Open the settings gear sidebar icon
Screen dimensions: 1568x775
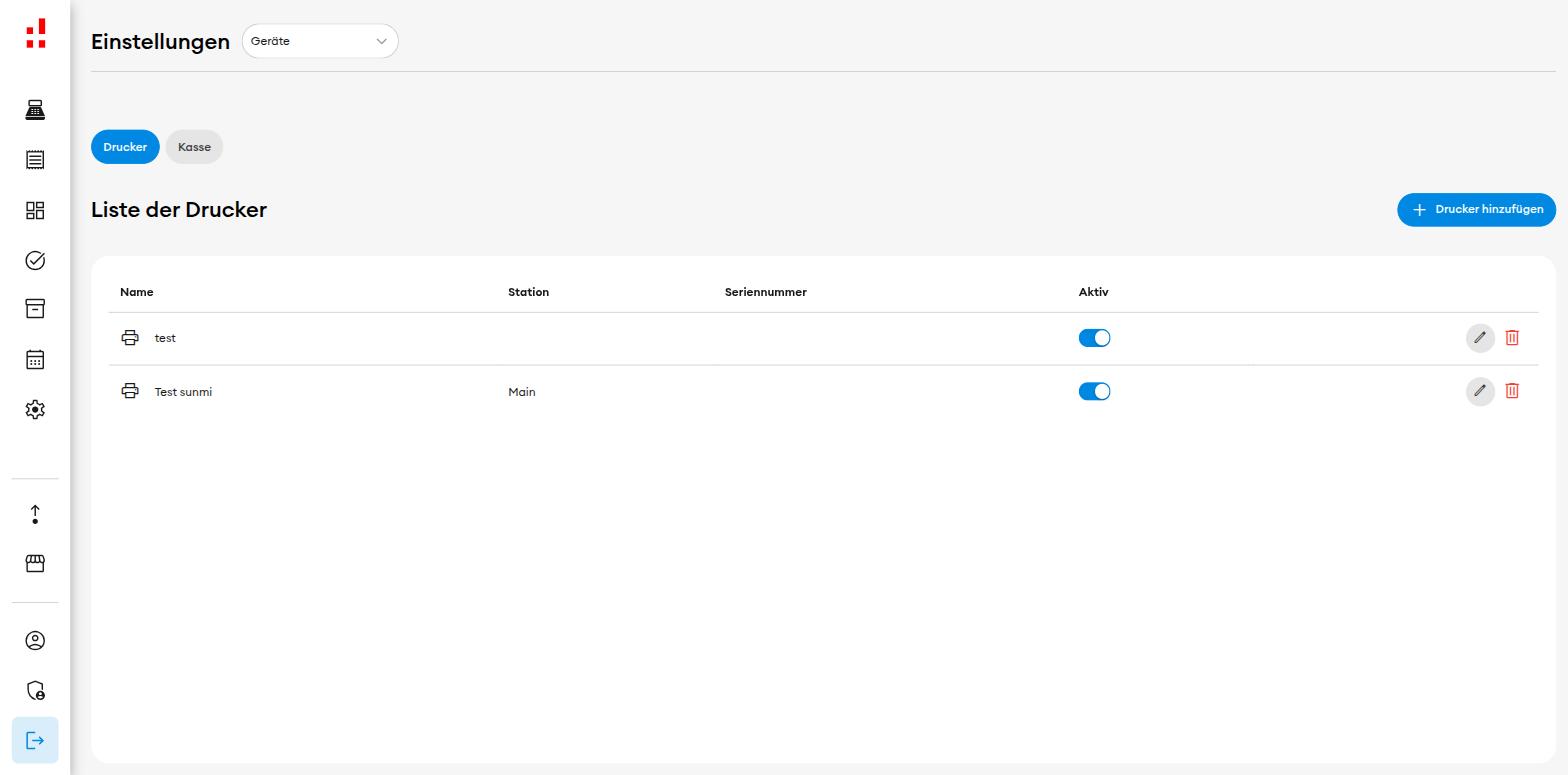click(35, 409)
